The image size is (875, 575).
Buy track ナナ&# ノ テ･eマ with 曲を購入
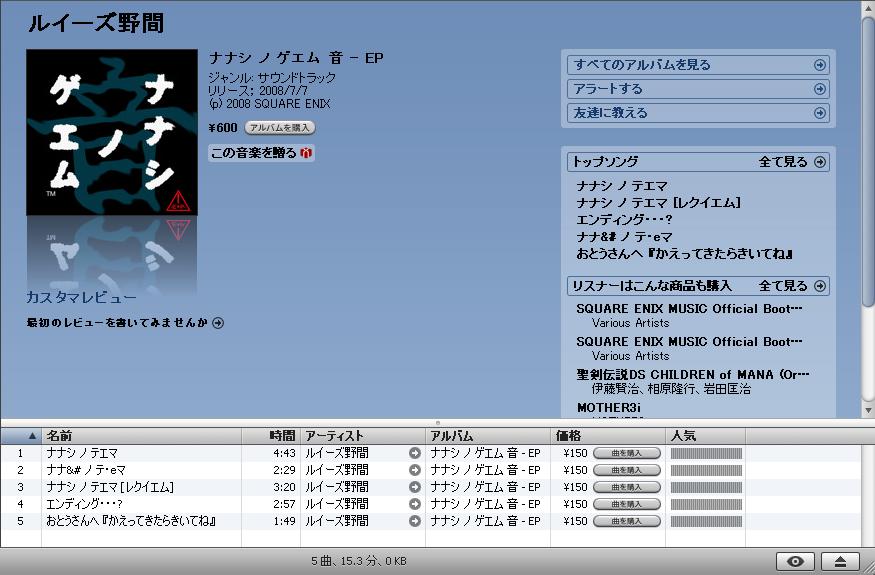627,470
